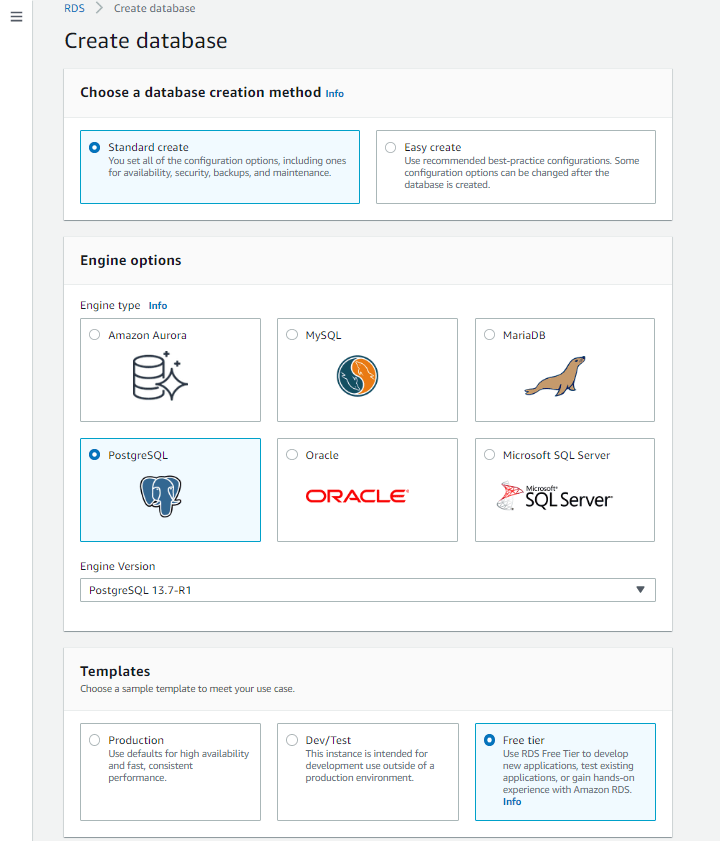720x841 pixels.
Task: Click the Microsoft SQL Server label text
Action: [556, 455]
